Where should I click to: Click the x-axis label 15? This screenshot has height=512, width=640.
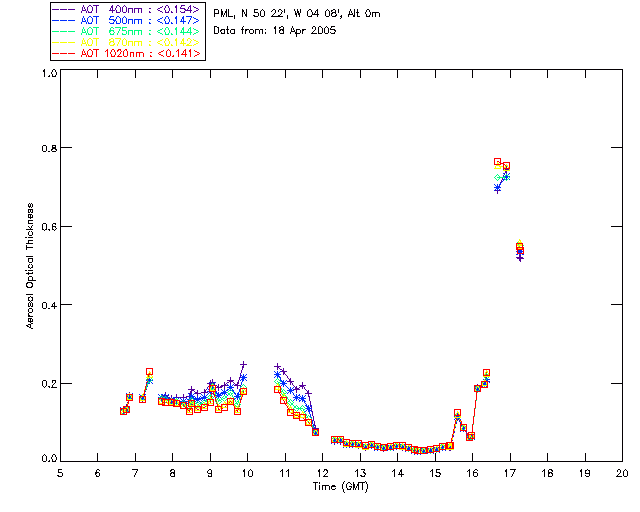(x=435, y=473)
